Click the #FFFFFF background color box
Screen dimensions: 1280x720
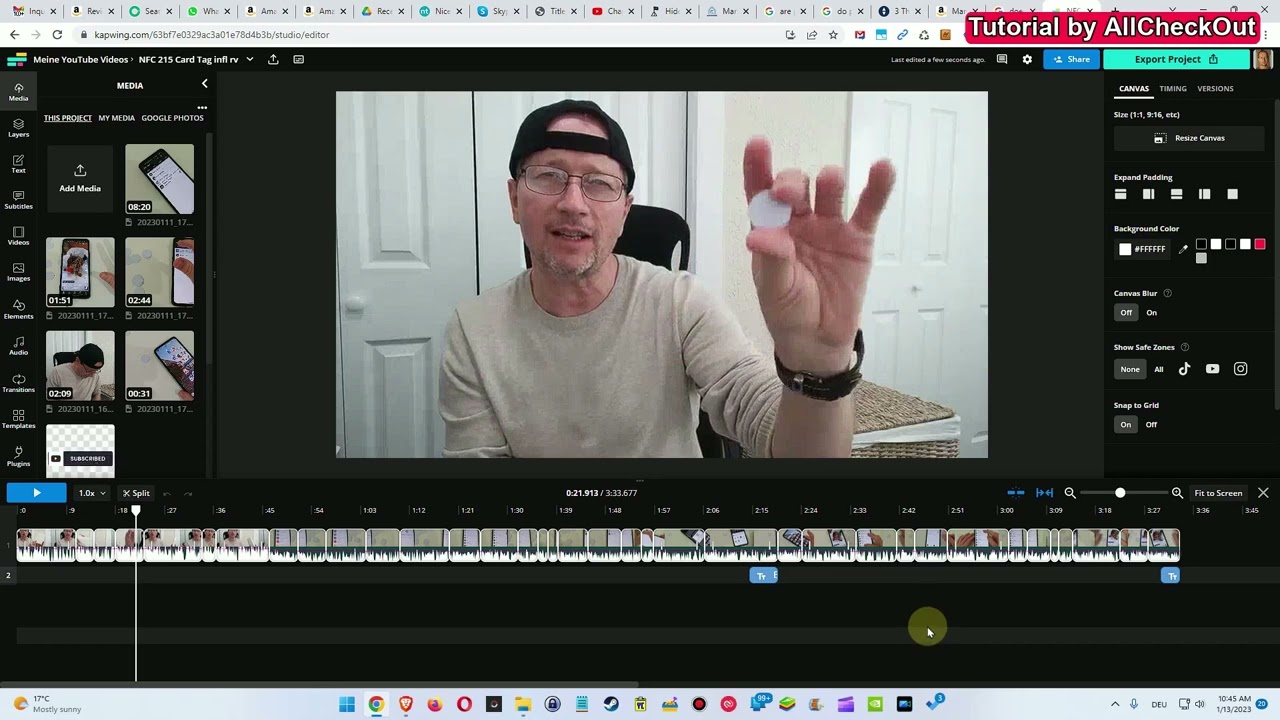(1143, 249)
